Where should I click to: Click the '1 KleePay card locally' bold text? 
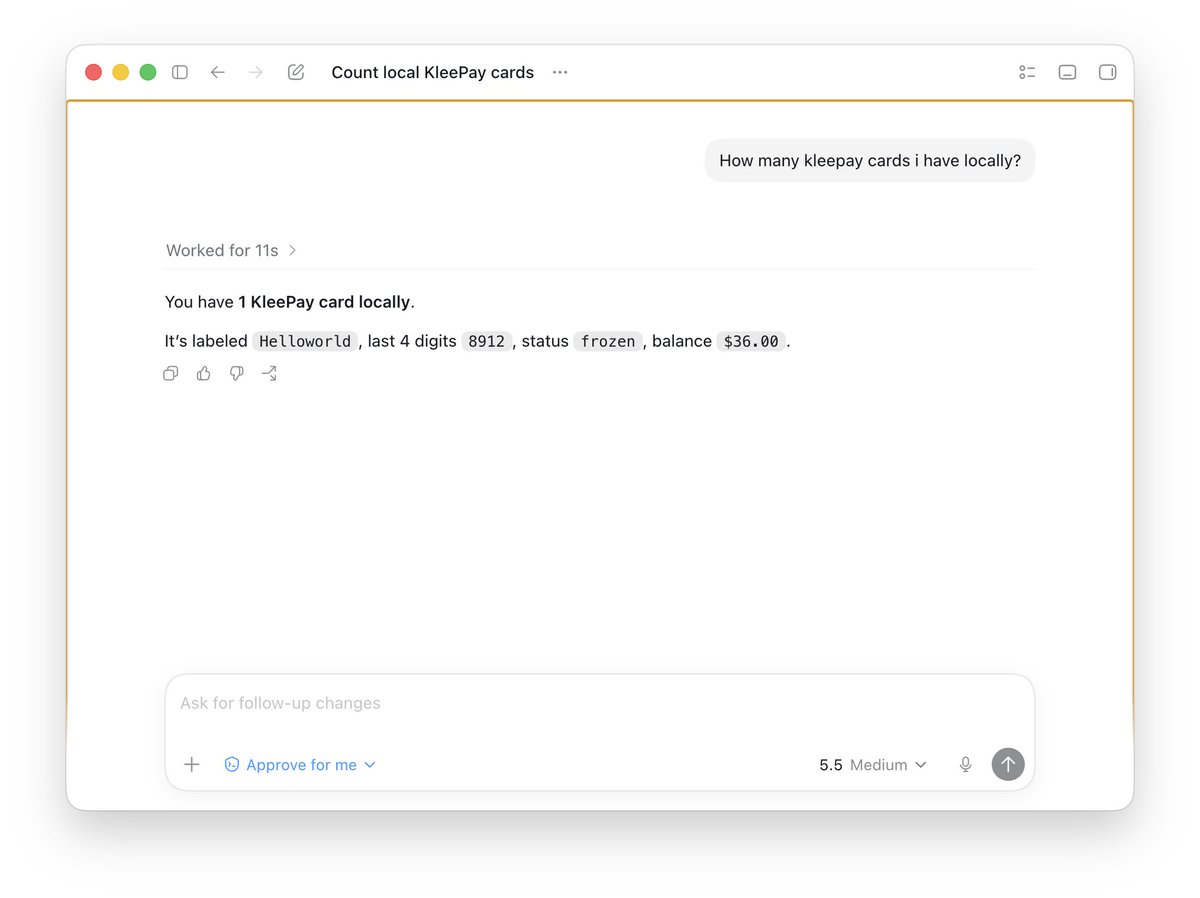(x=324, y=301)
